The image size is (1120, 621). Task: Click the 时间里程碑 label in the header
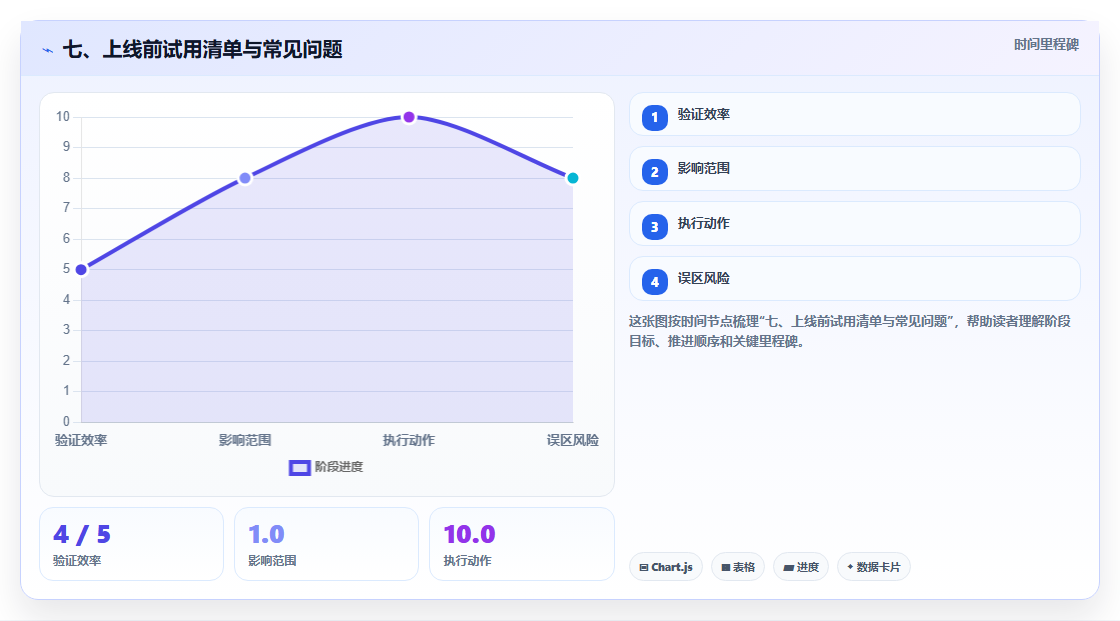[1046, 44]
